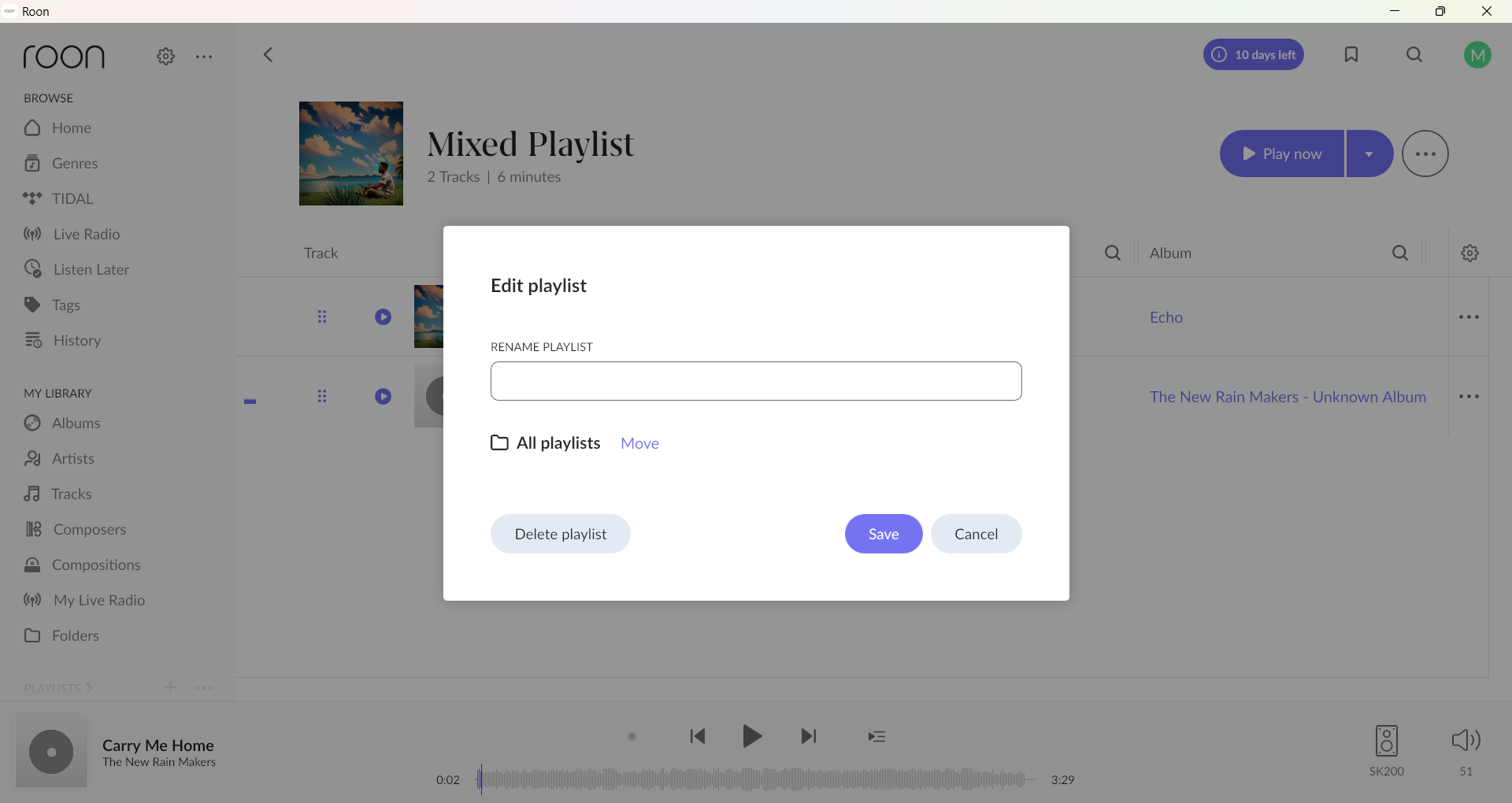Viewport: 1512px width, 803px height.
Task: Open the Roon settings gear in sidebar
Action: [x=165, y=56]
